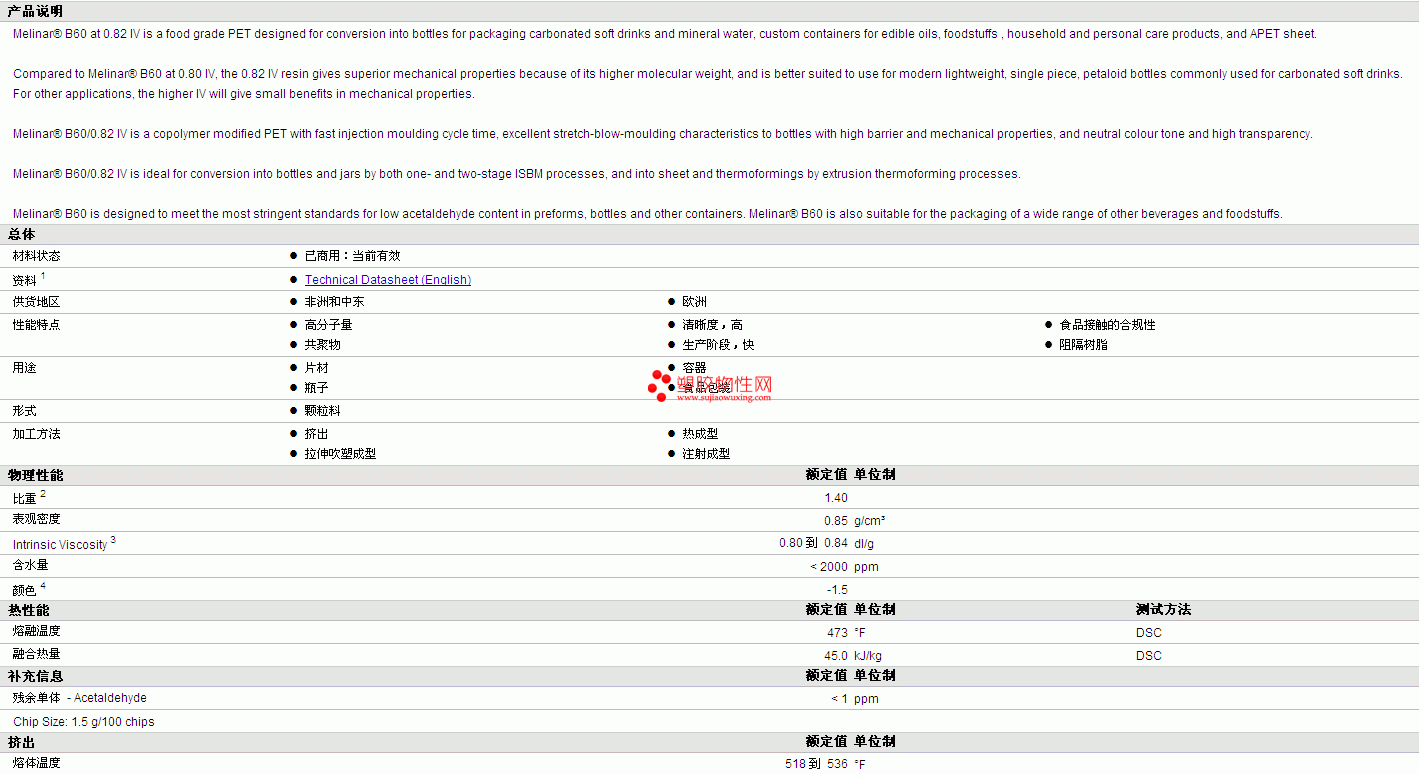Screen dimensions: 1419x774
Task: Select the < 1 acetaldehyde value
Action: 840,699
